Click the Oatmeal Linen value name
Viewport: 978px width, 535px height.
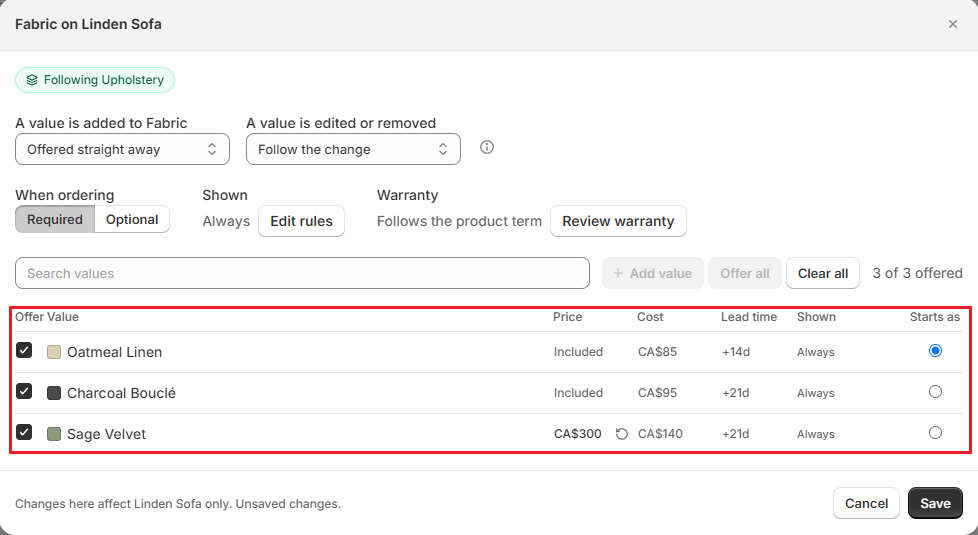(115, 352)
